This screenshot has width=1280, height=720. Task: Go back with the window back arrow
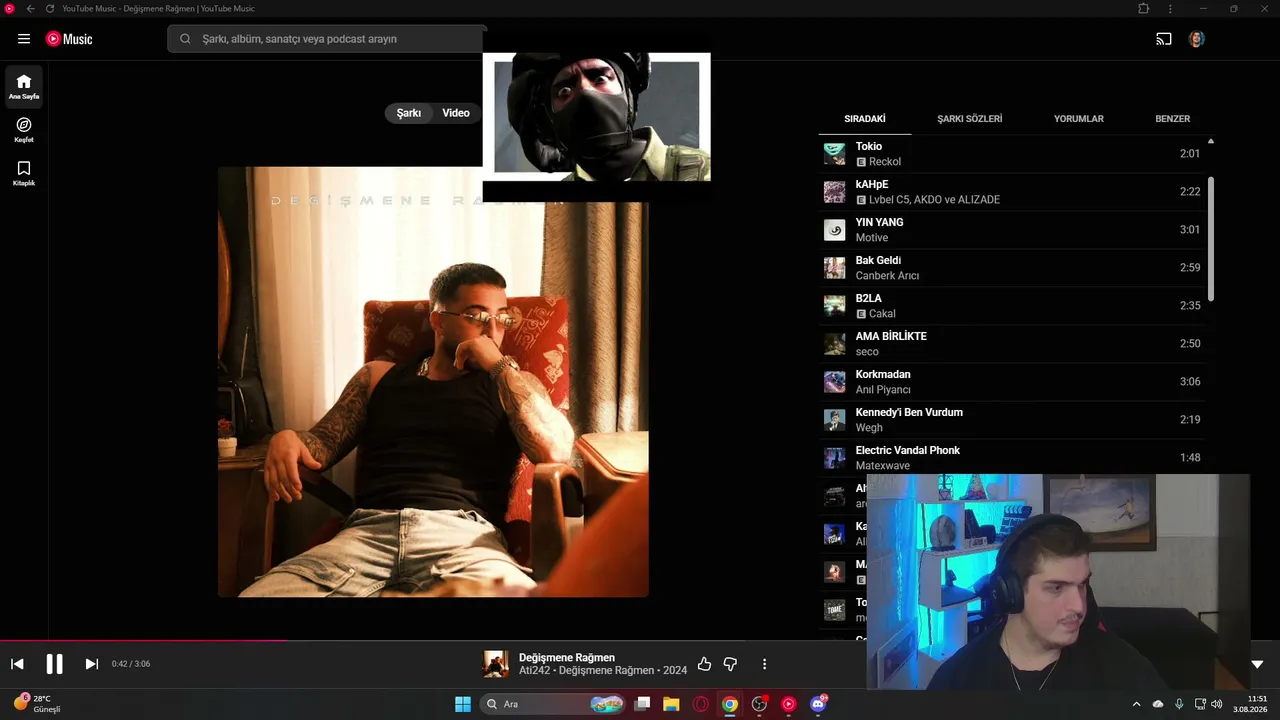click(x=30, y=8)
